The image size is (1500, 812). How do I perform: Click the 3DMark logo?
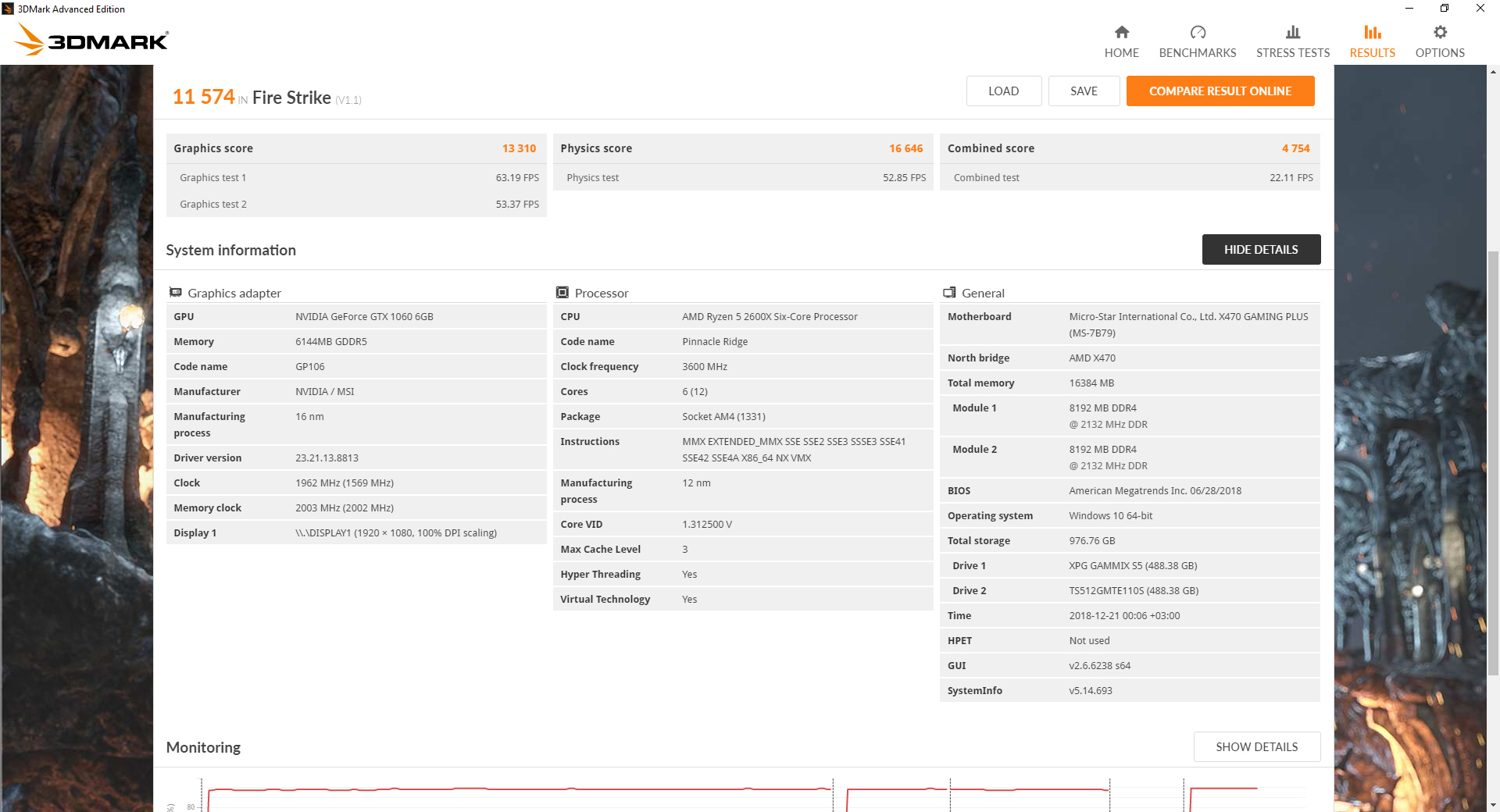click(91, 40)
